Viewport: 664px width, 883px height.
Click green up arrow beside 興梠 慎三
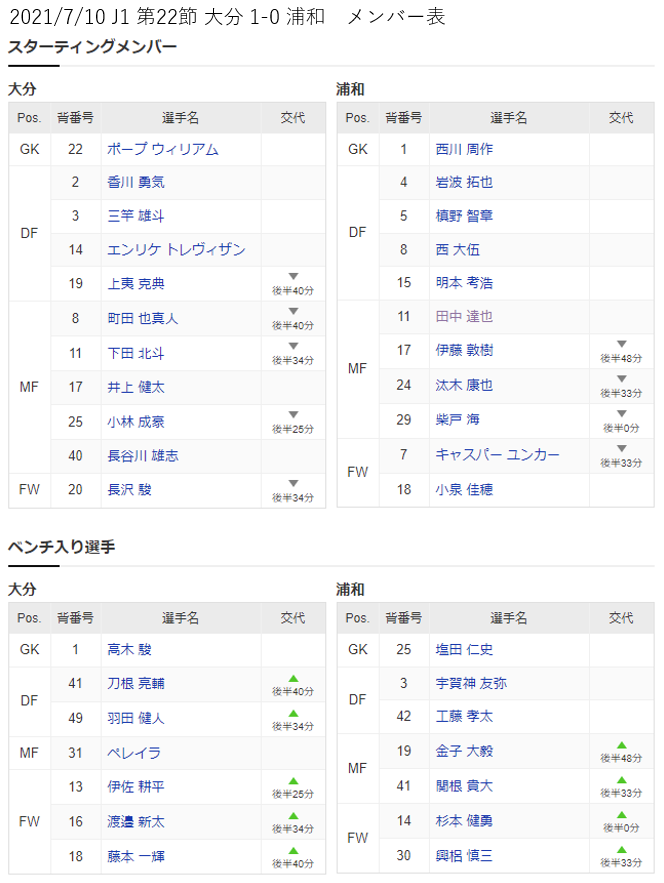click(621, 849)
